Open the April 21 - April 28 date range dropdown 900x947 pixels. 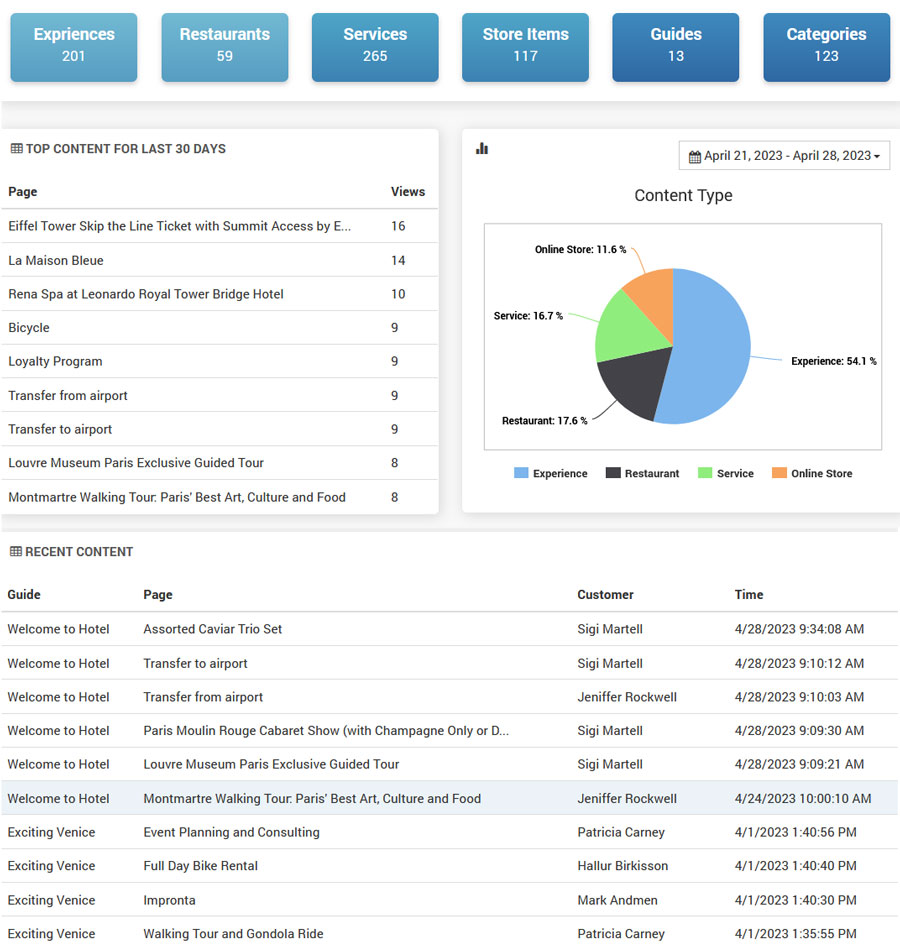(784, 156)
